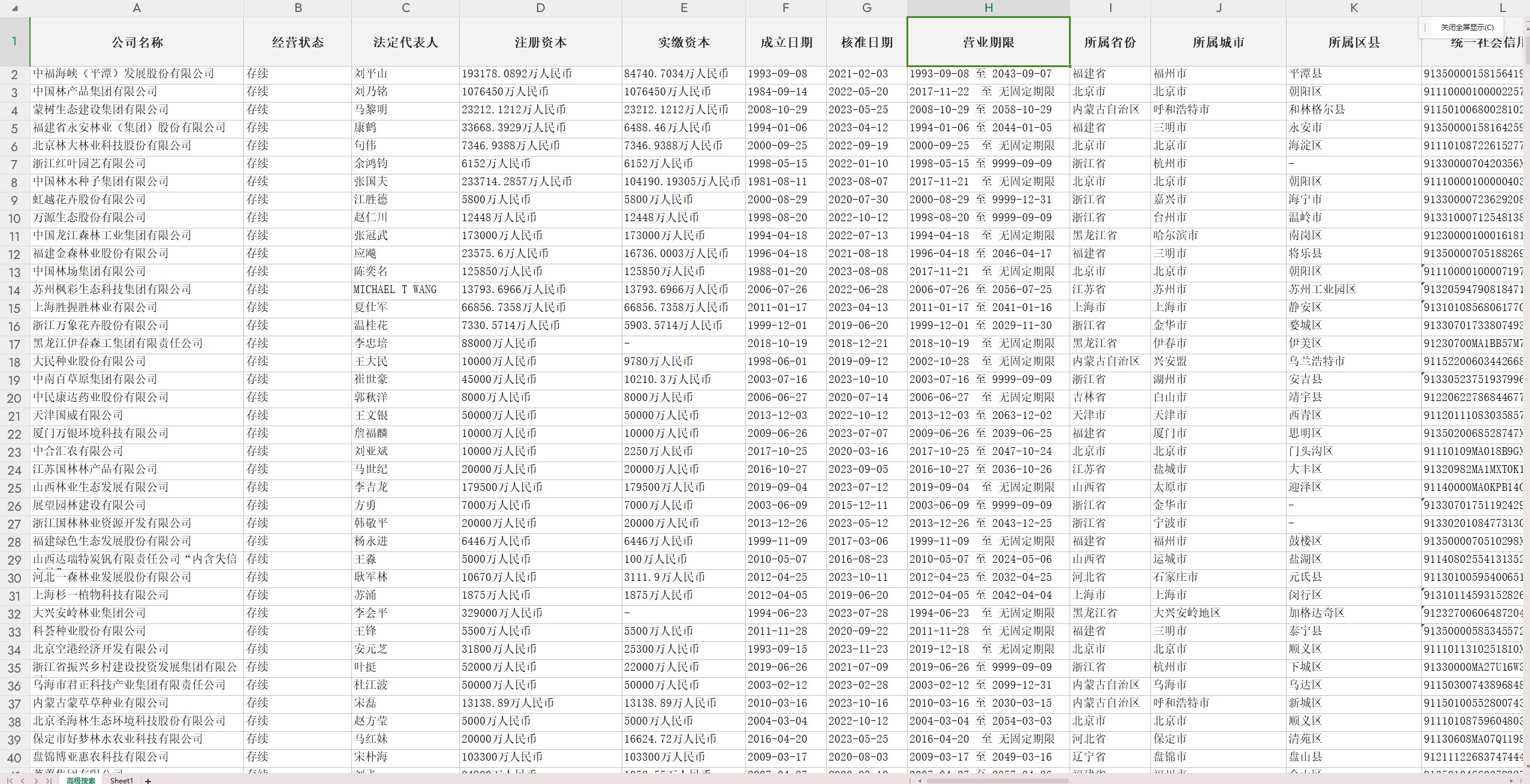Select column D header

pyautogui.click(x=541, y=8)
